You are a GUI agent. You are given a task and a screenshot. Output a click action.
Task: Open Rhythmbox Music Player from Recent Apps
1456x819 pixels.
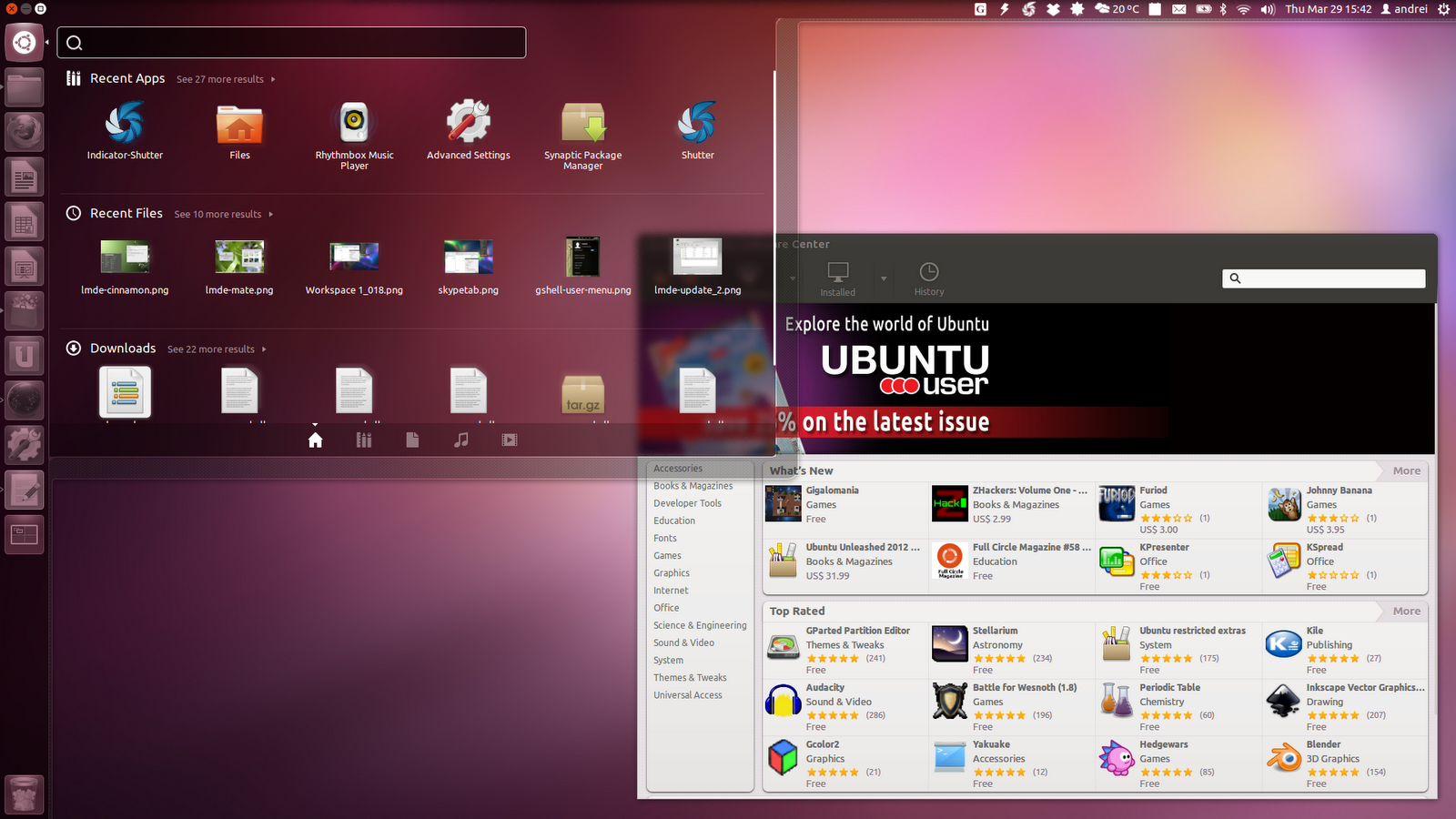[x=354, y=125]
